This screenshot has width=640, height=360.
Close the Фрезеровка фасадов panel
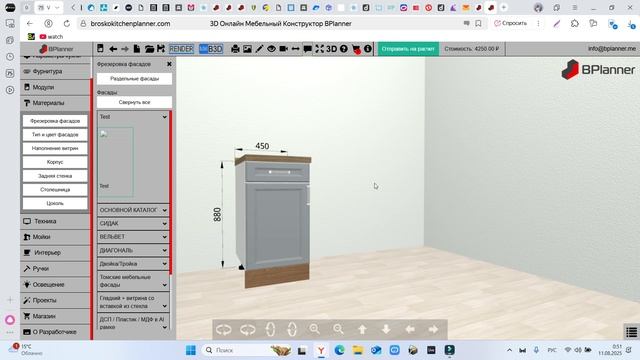(x=169, y=64)
